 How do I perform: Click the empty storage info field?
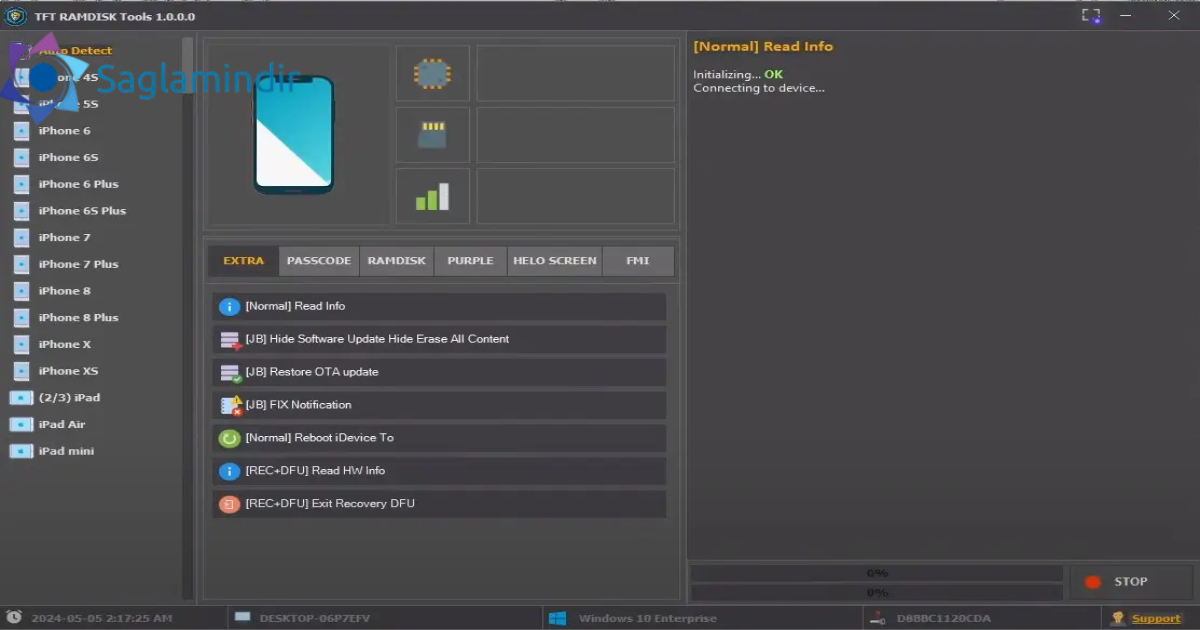pos(576,135)
